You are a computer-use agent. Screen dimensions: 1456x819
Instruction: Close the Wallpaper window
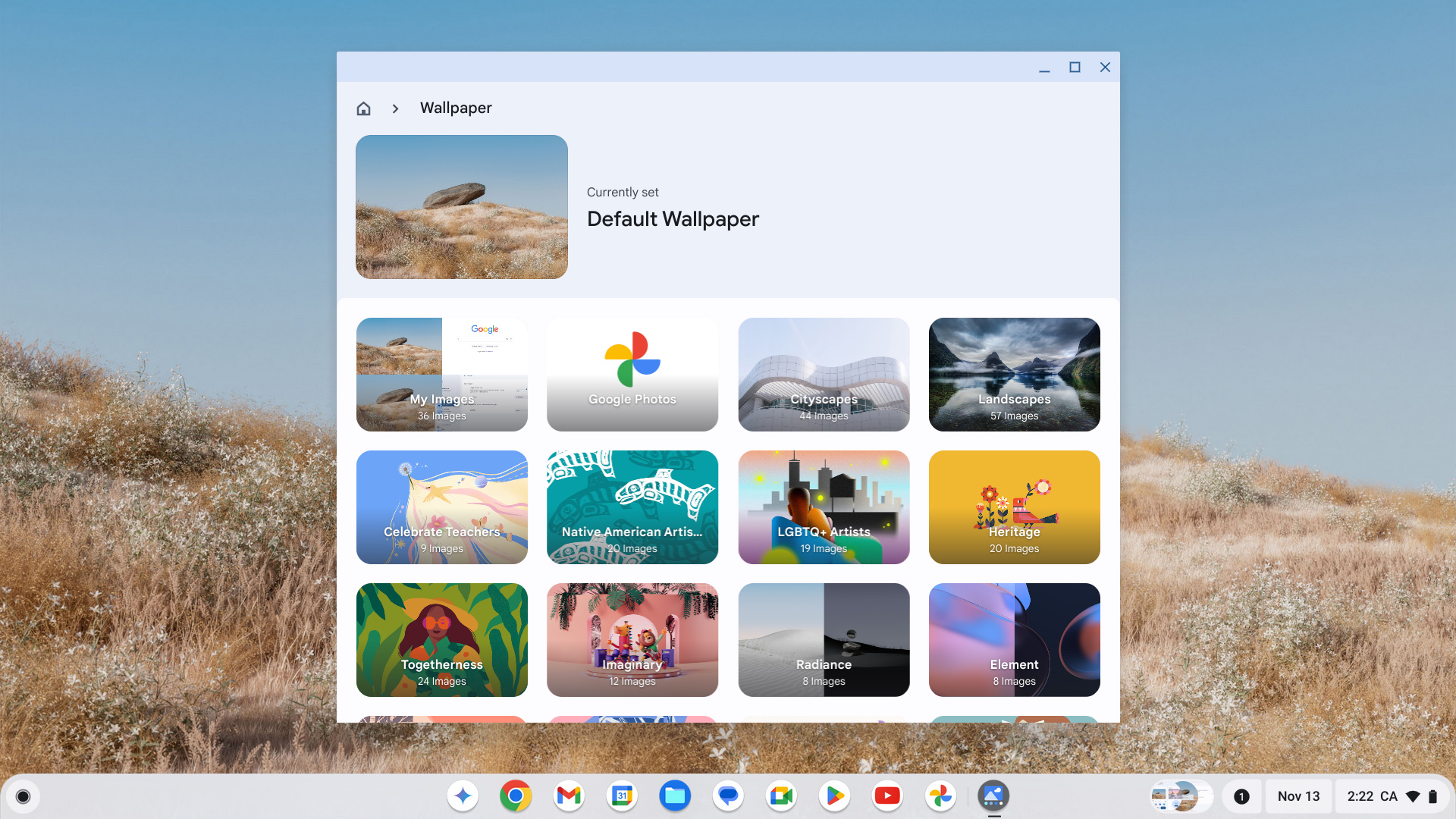point(1105,67)
